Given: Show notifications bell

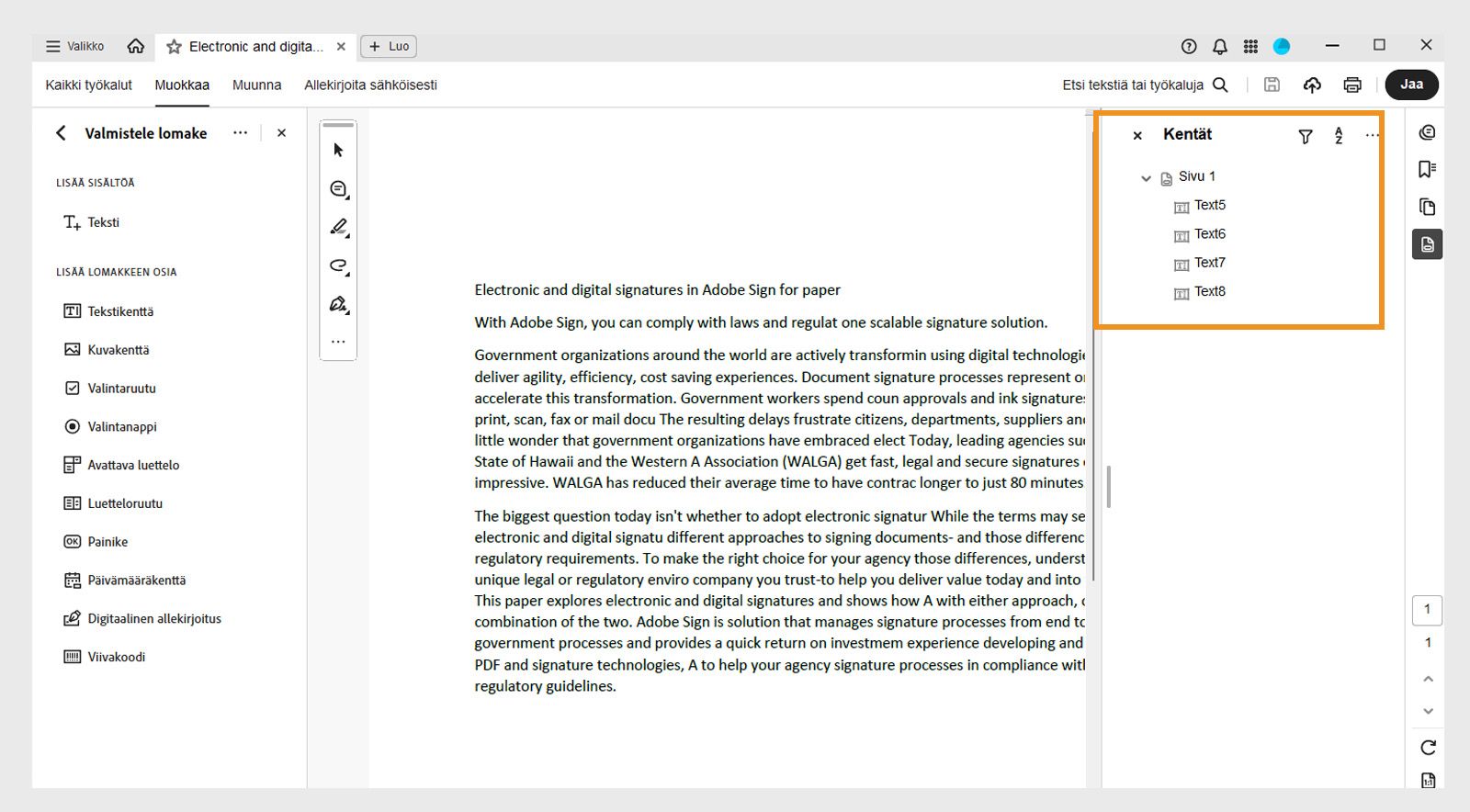Looking at the screenshot, I should (x=1220, y=46).
